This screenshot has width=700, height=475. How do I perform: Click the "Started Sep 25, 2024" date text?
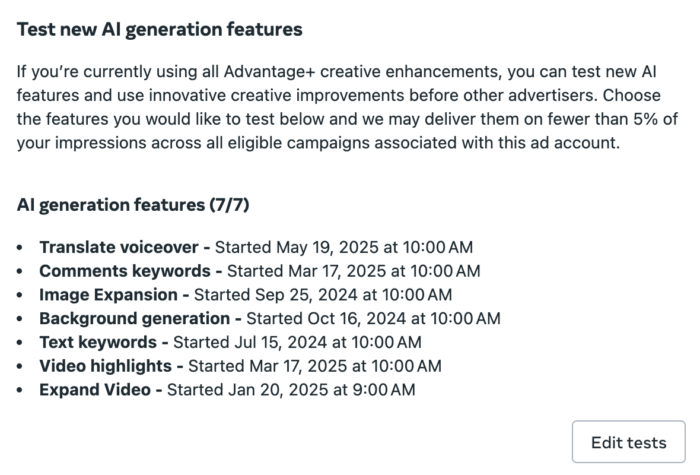323,295
